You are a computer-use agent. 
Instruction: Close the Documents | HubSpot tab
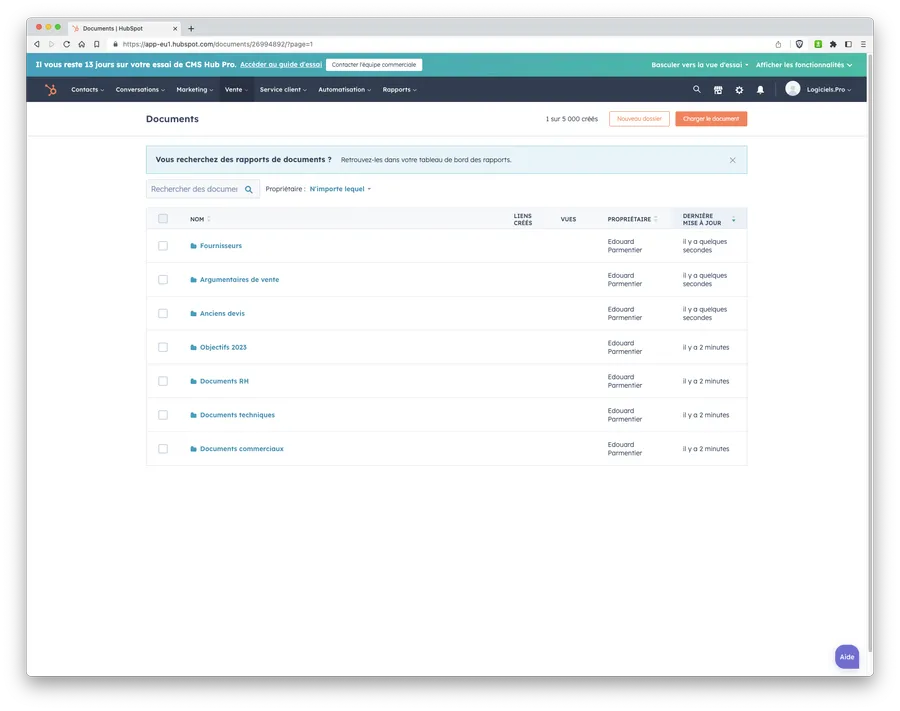(175, 29)
